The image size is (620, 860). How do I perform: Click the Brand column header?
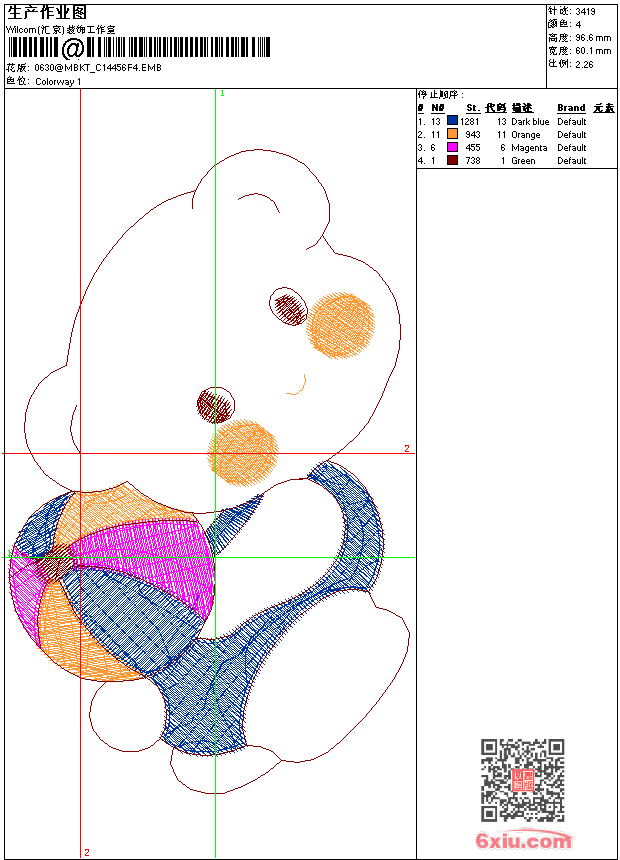pos(571,108)
